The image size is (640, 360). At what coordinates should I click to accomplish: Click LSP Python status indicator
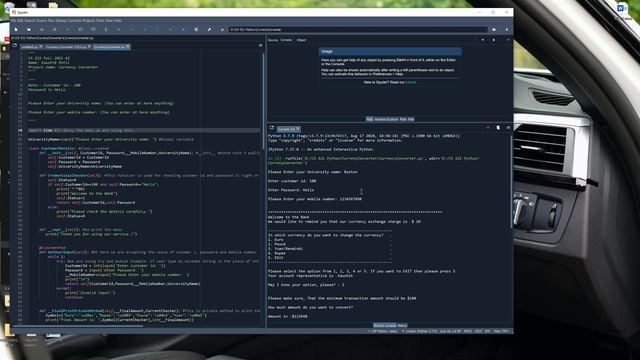pos(383,331)
